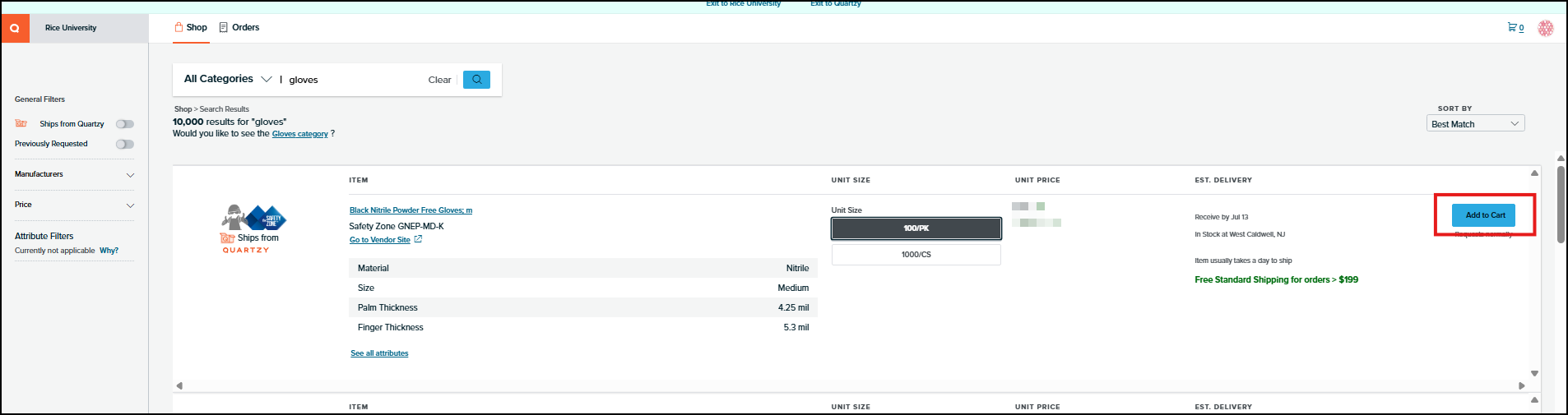The height and width of the screenshot is (415, 1568).
Task: Open the Sort By Best Match dropdown
Action: [x=1475, y=124]
